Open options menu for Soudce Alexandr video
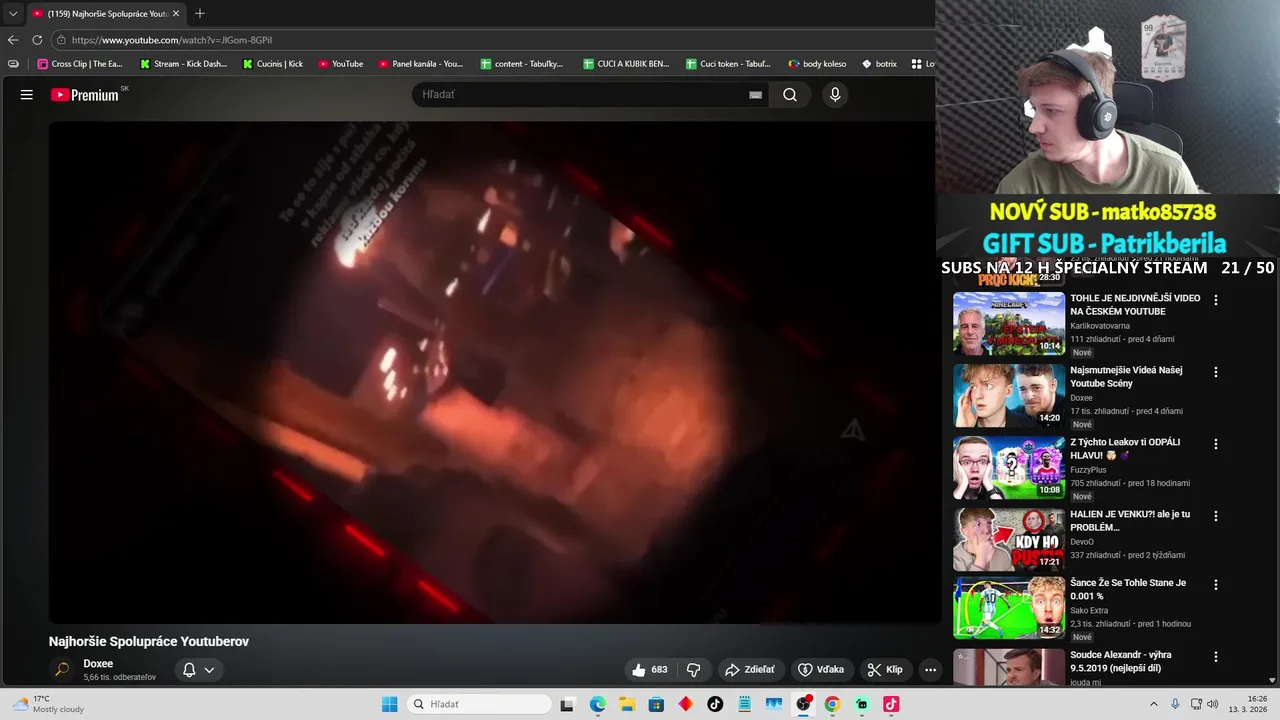The image size is (1280, 720). tap(1216, 657)
